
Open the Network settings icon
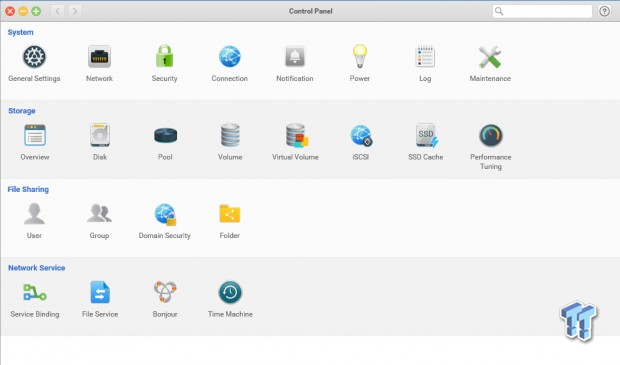[x=99, y=57]
